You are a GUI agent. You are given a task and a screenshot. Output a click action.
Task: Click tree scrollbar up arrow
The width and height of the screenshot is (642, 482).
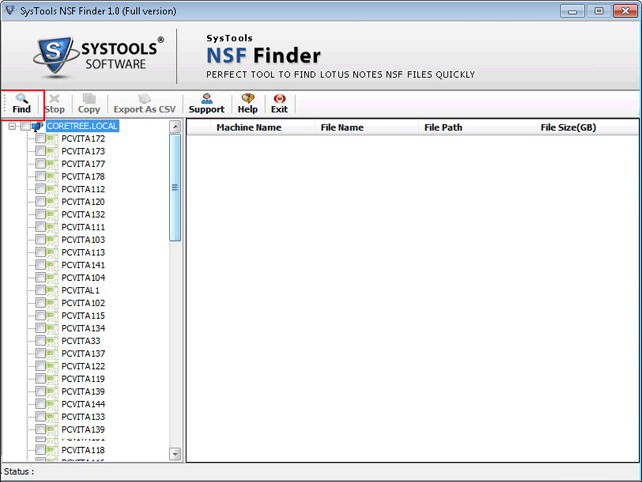[175, 127]
